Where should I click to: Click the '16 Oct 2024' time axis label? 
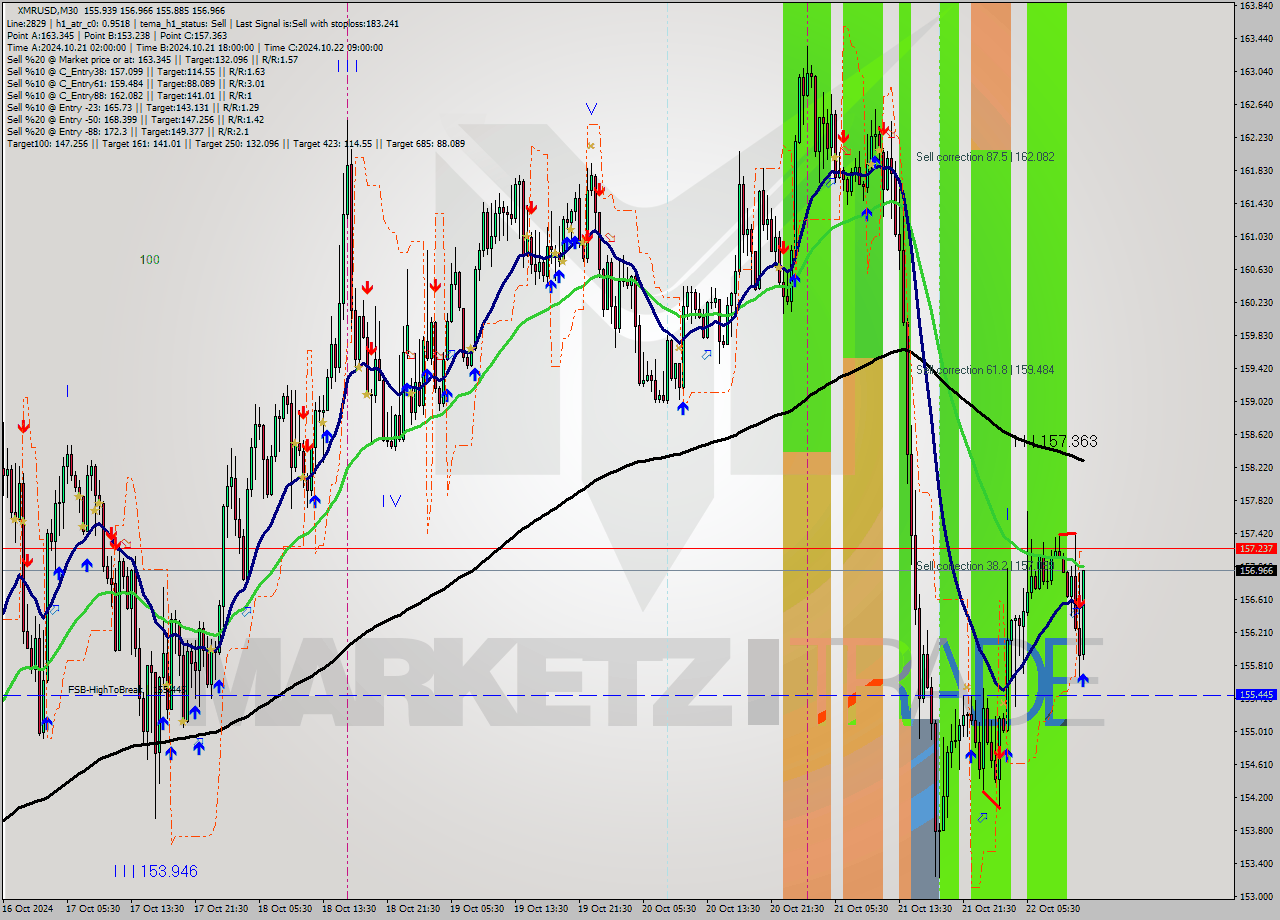pos(28,909)
